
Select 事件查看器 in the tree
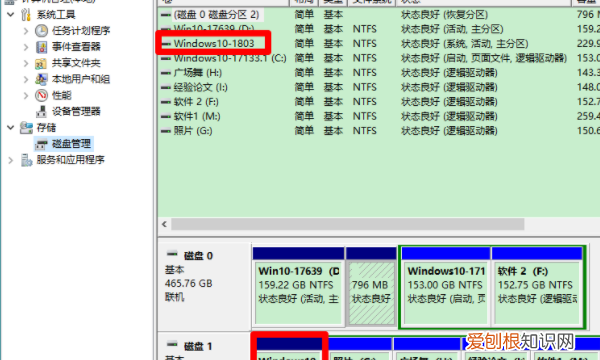(x=76, y=47)
